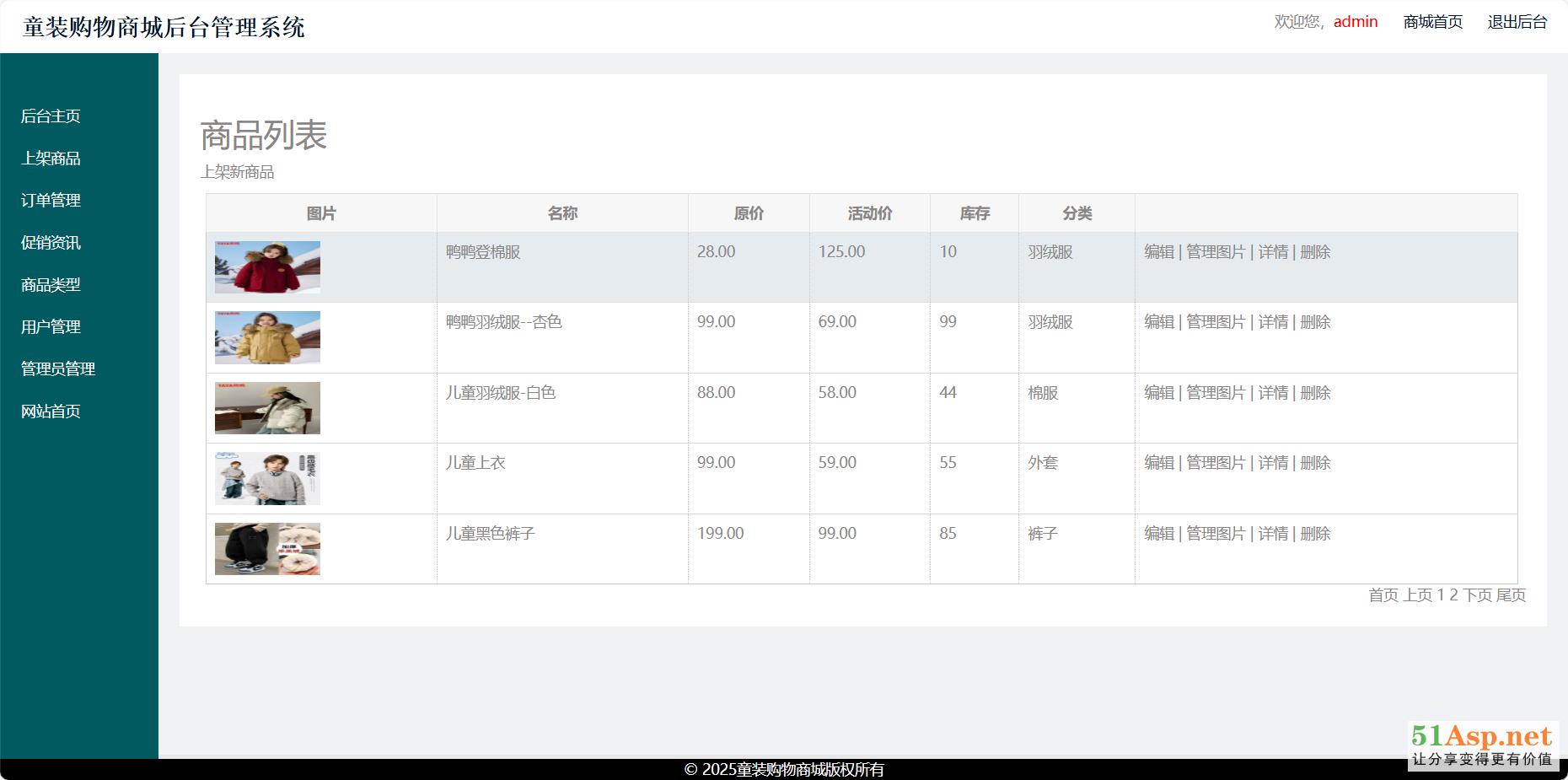
Task: Select 用户管理 in the left menu
Action: click(51, 327)
